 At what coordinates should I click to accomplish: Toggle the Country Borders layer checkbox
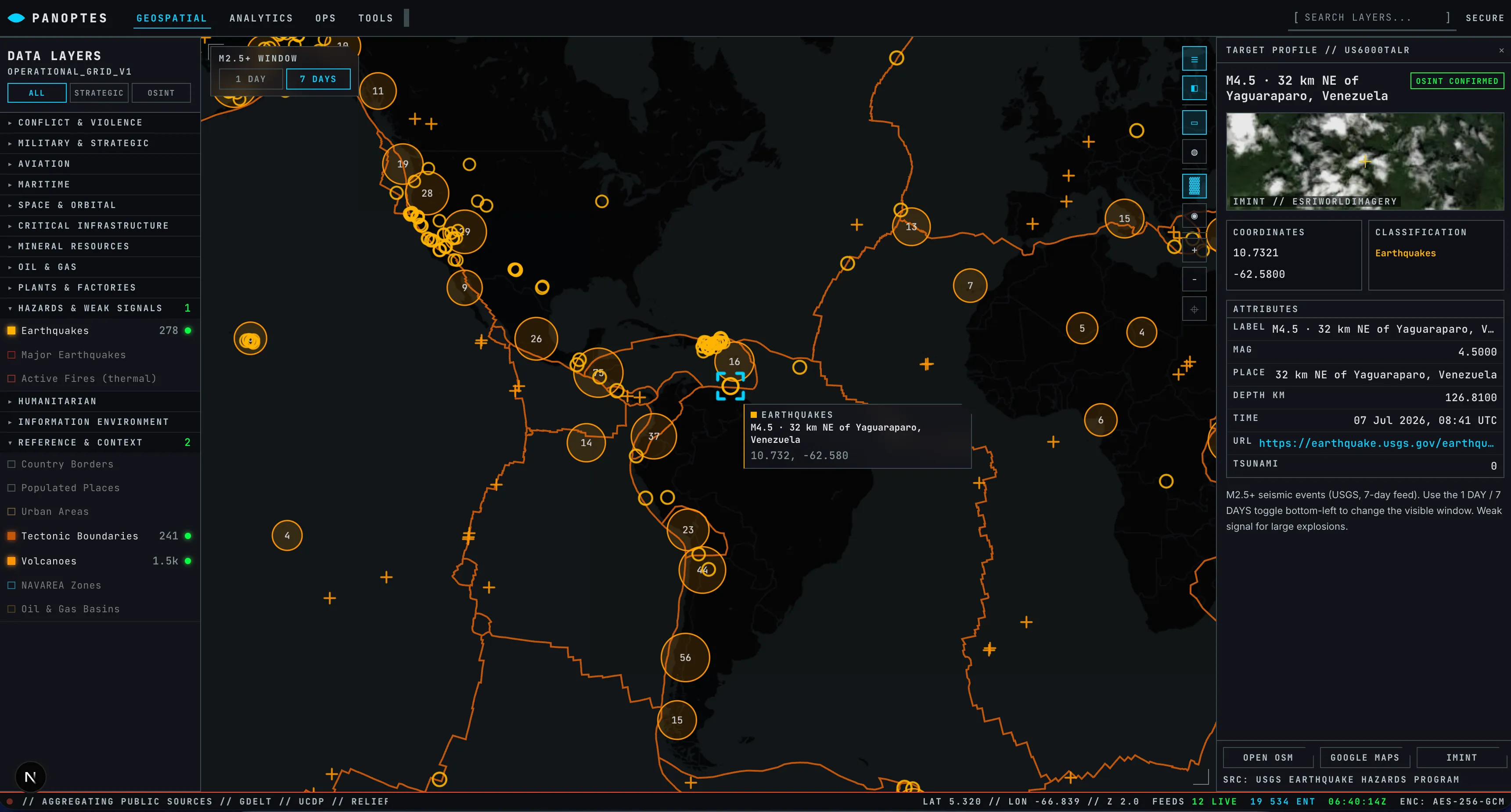pos(11,464)
